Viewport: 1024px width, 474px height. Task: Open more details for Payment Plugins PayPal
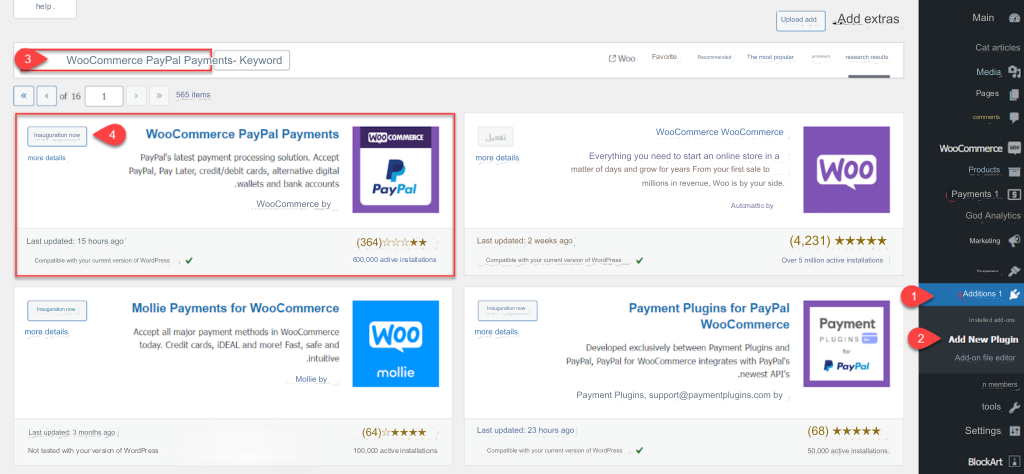tap(497, 332)
